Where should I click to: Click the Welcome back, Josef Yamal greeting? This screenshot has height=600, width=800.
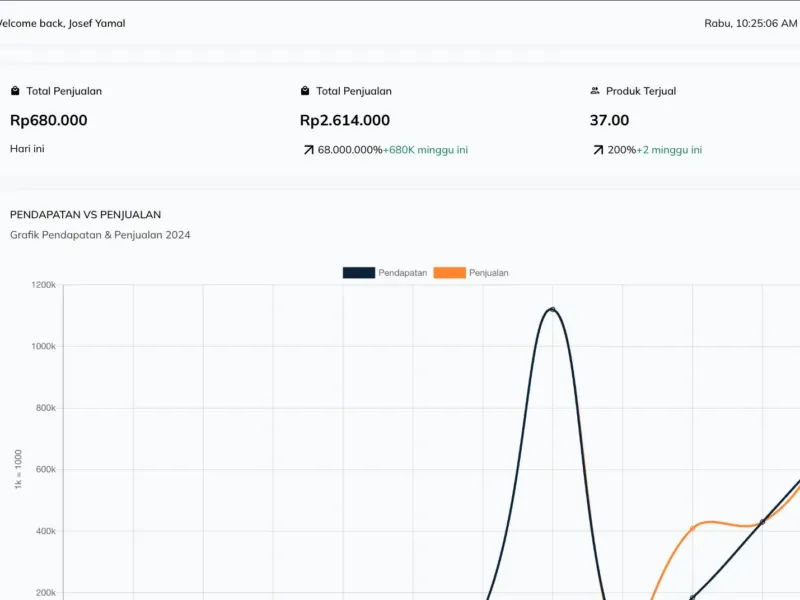coord(60,23)
